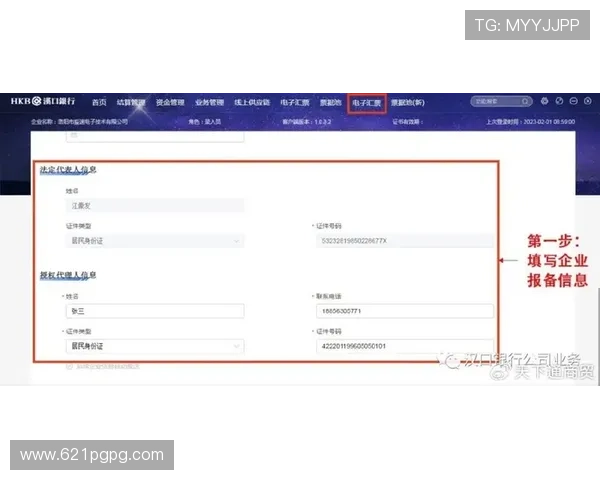Open the 首页 home tab
The height and width of the screenshot is (480, 600).
click(99, 102)
